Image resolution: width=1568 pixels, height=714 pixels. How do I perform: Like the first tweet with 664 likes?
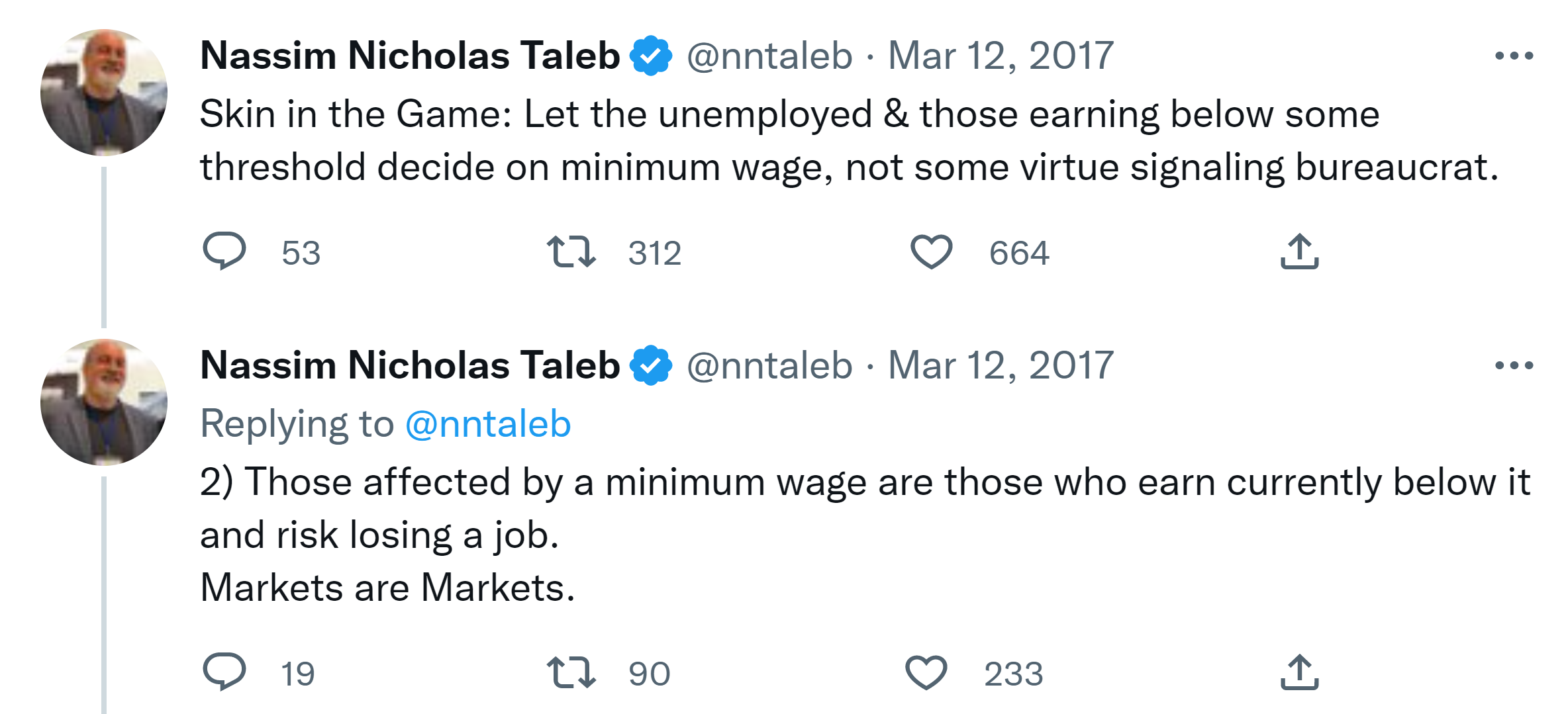pyautogui.click(x=931, y=252)
